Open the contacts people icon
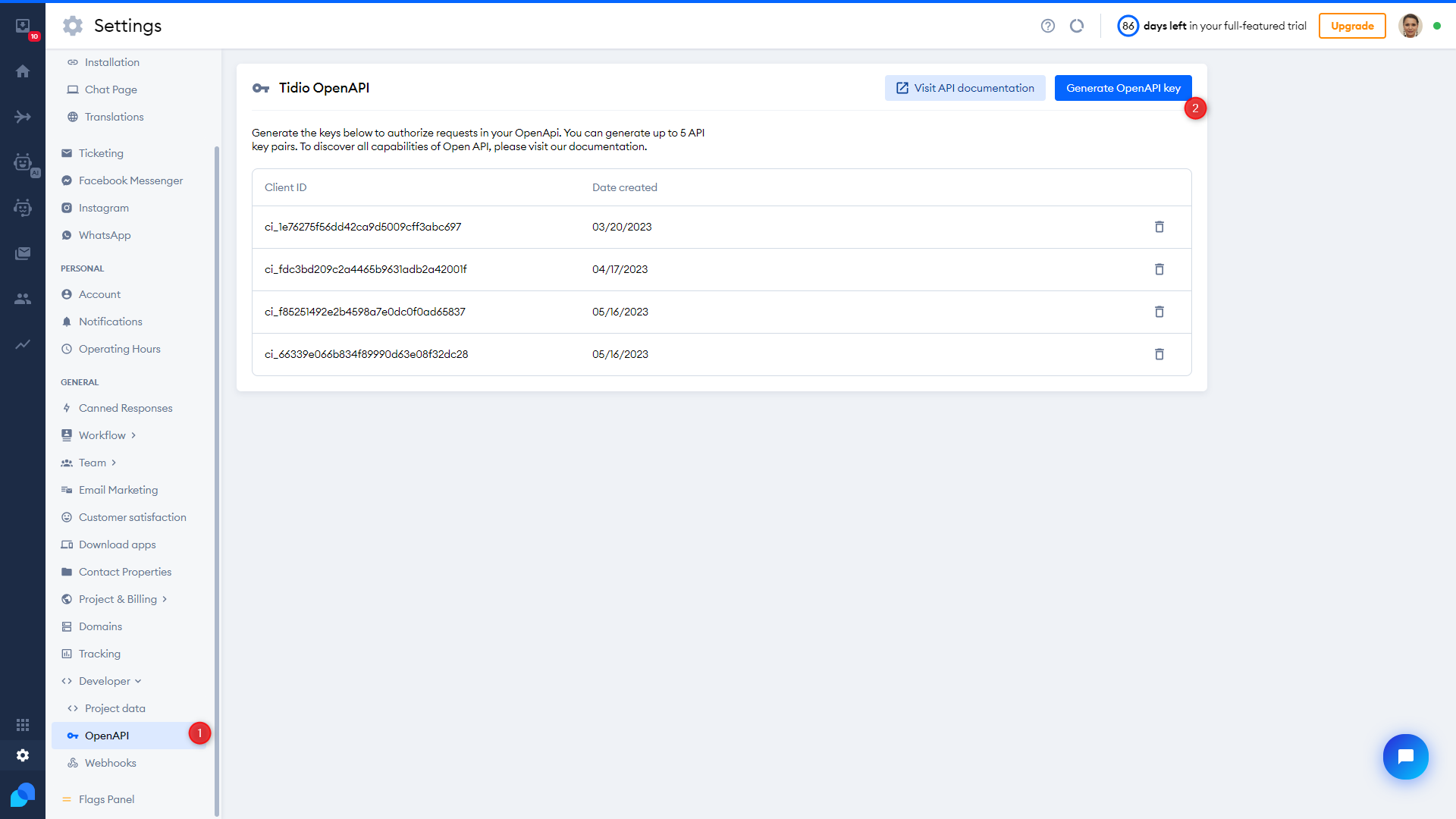The height and width of the screenshot is (819, 1456). [x=23, y=299]
